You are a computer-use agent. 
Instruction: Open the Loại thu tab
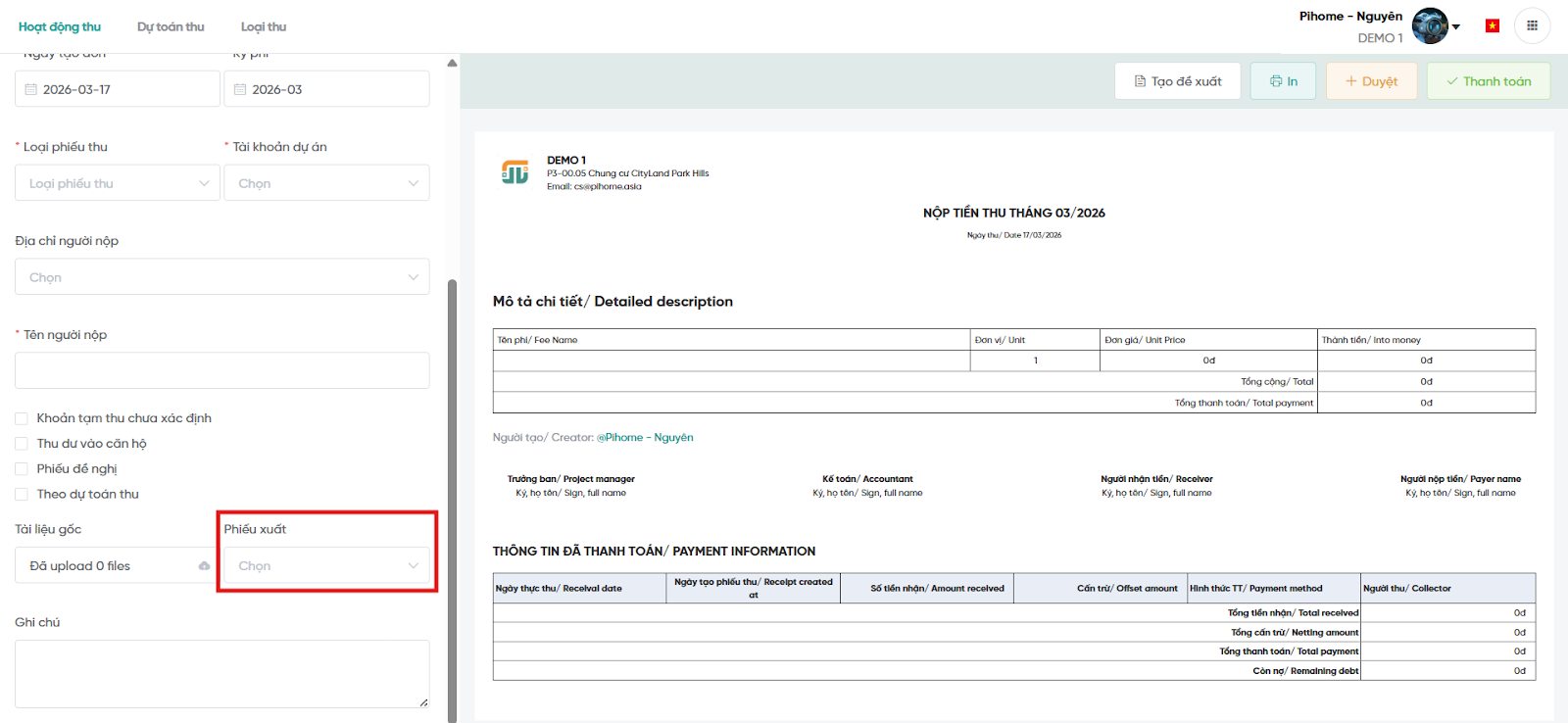click(264, 26)
